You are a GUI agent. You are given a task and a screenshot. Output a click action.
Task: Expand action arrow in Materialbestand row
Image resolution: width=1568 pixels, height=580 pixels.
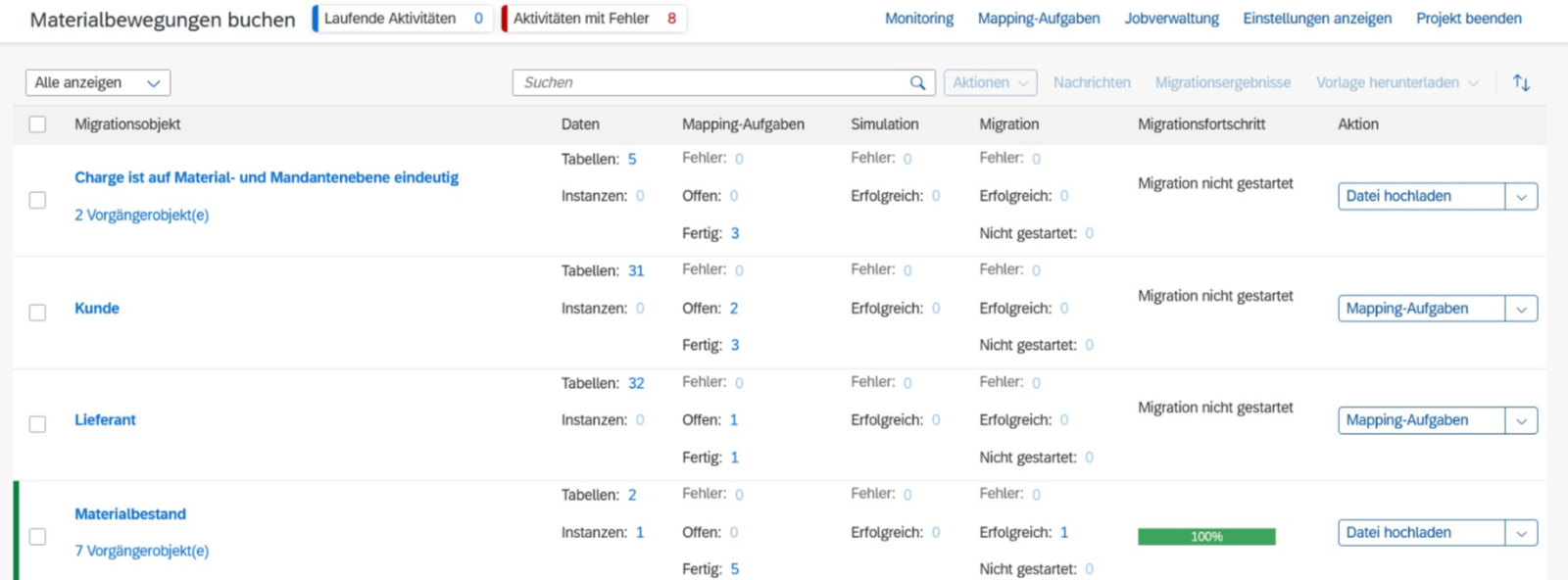coord(1521,534)
